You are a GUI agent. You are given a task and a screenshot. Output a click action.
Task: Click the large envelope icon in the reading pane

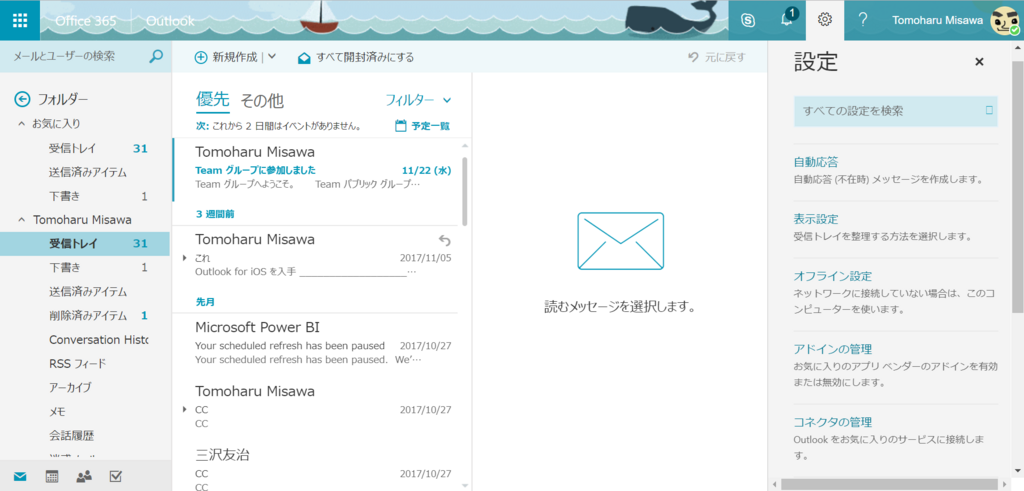(x=620, y=241)
